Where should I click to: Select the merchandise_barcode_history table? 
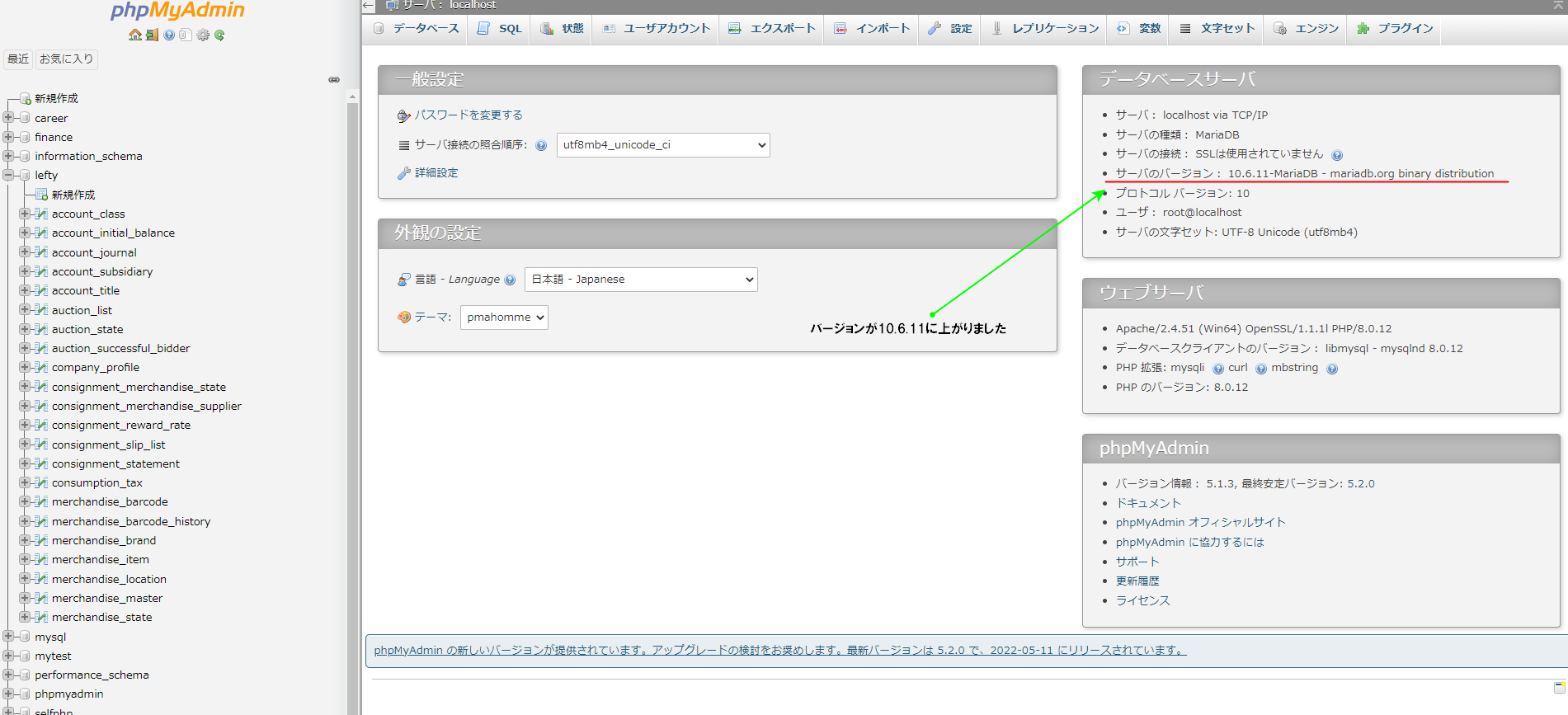pyautogui.click(x=131, y=521)
